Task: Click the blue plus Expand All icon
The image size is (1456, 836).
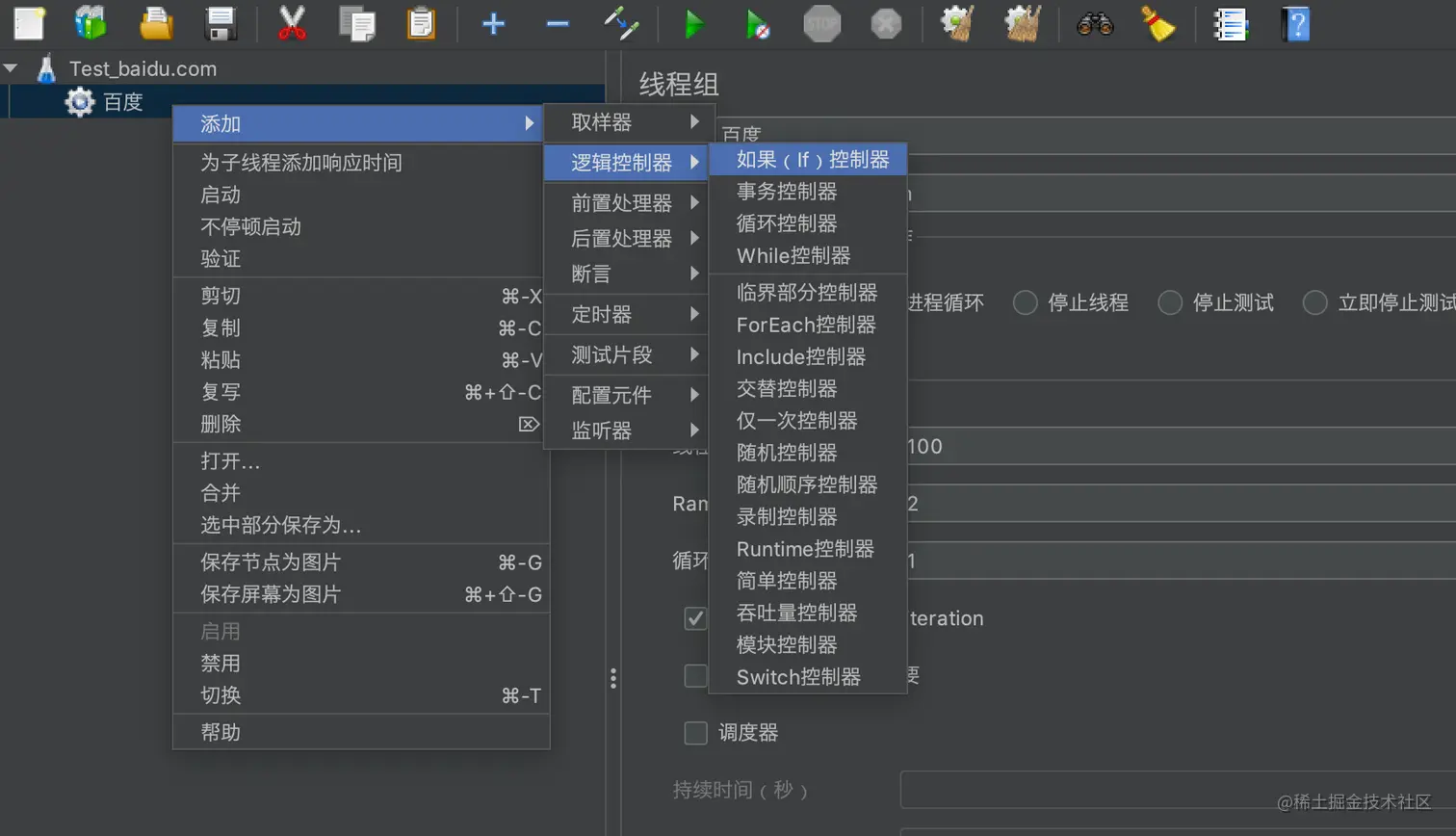Action: (493, 23)
